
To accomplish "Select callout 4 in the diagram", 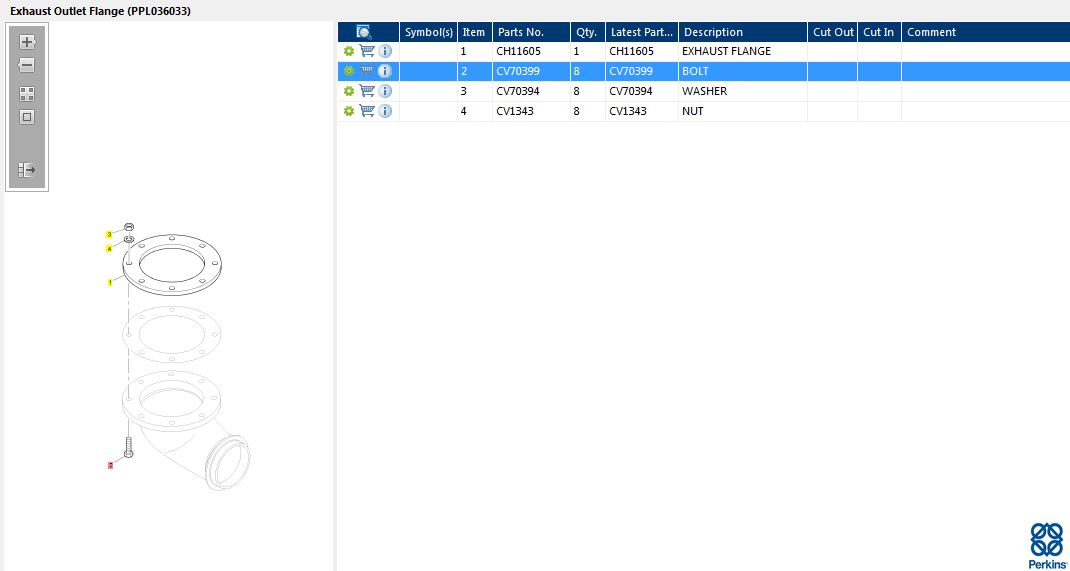I will click(x=109, y=249).
